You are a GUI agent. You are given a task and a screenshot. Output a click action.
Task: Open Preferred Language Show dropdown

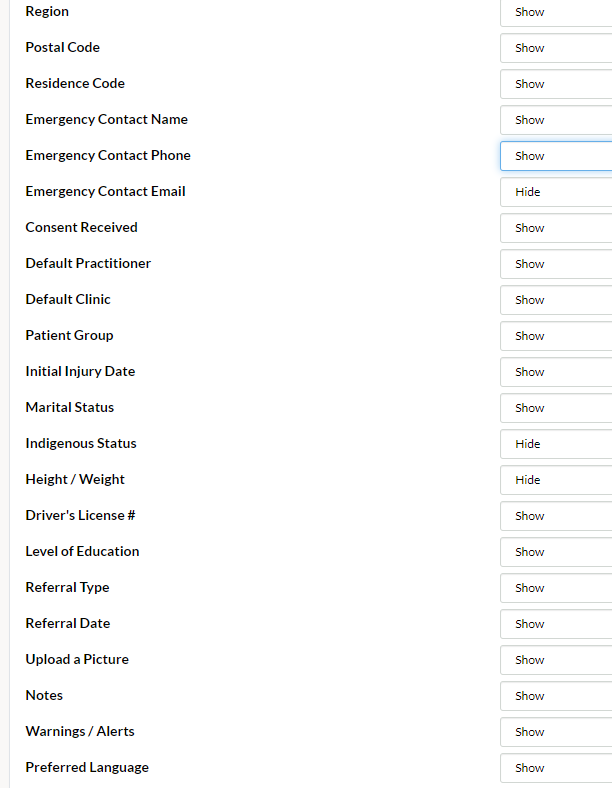556,768
